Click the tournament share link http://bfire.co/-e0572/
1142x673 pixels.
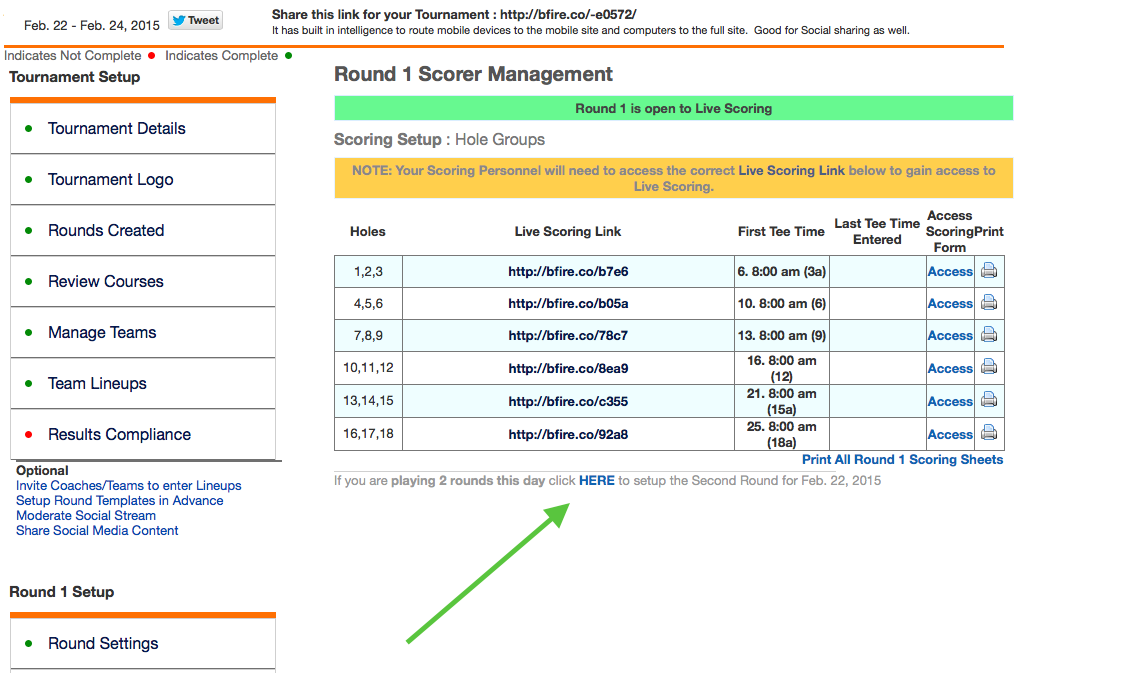[568, 15]
